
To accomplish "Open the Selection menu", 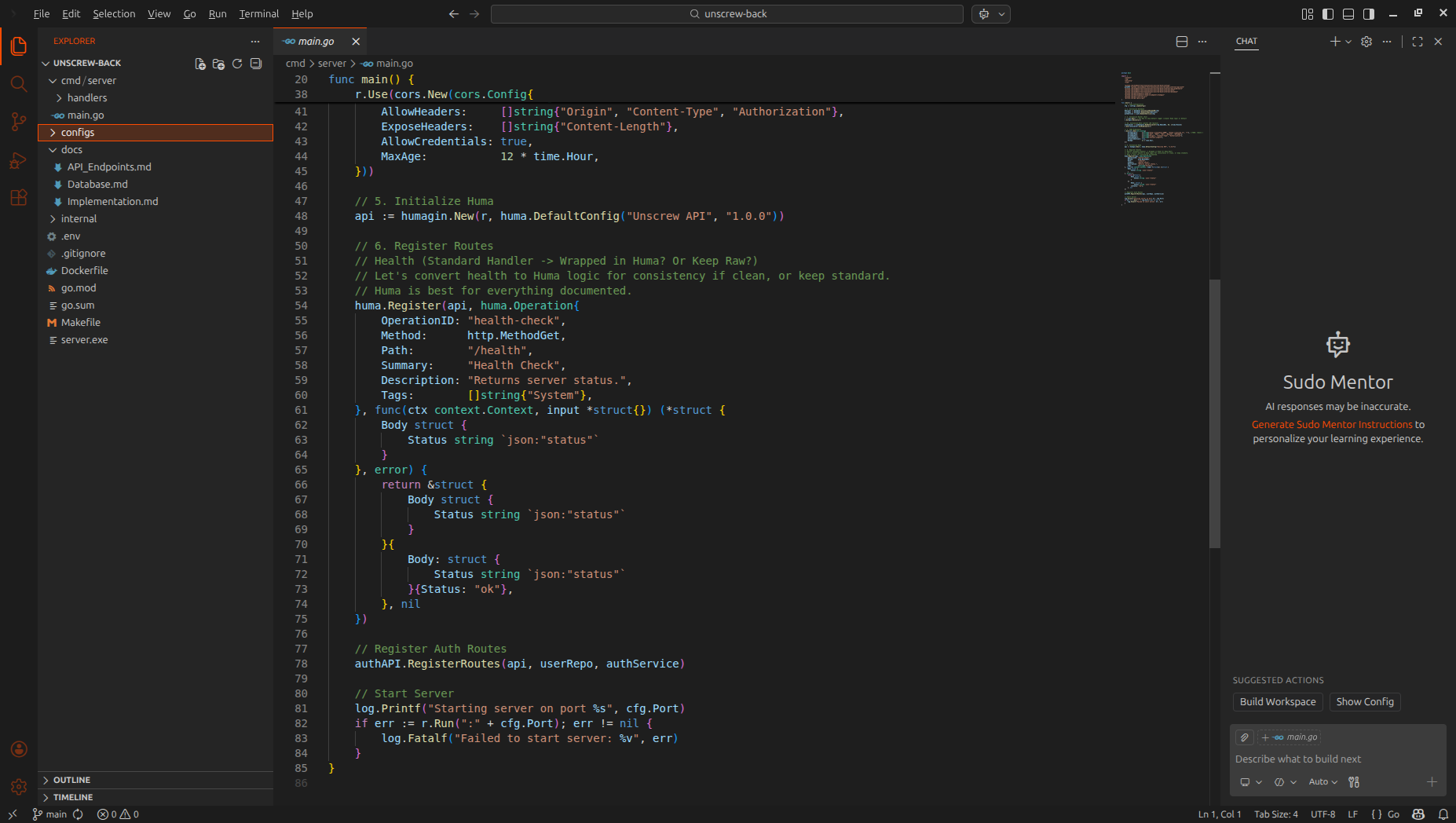I will click(x=114, y=14).
